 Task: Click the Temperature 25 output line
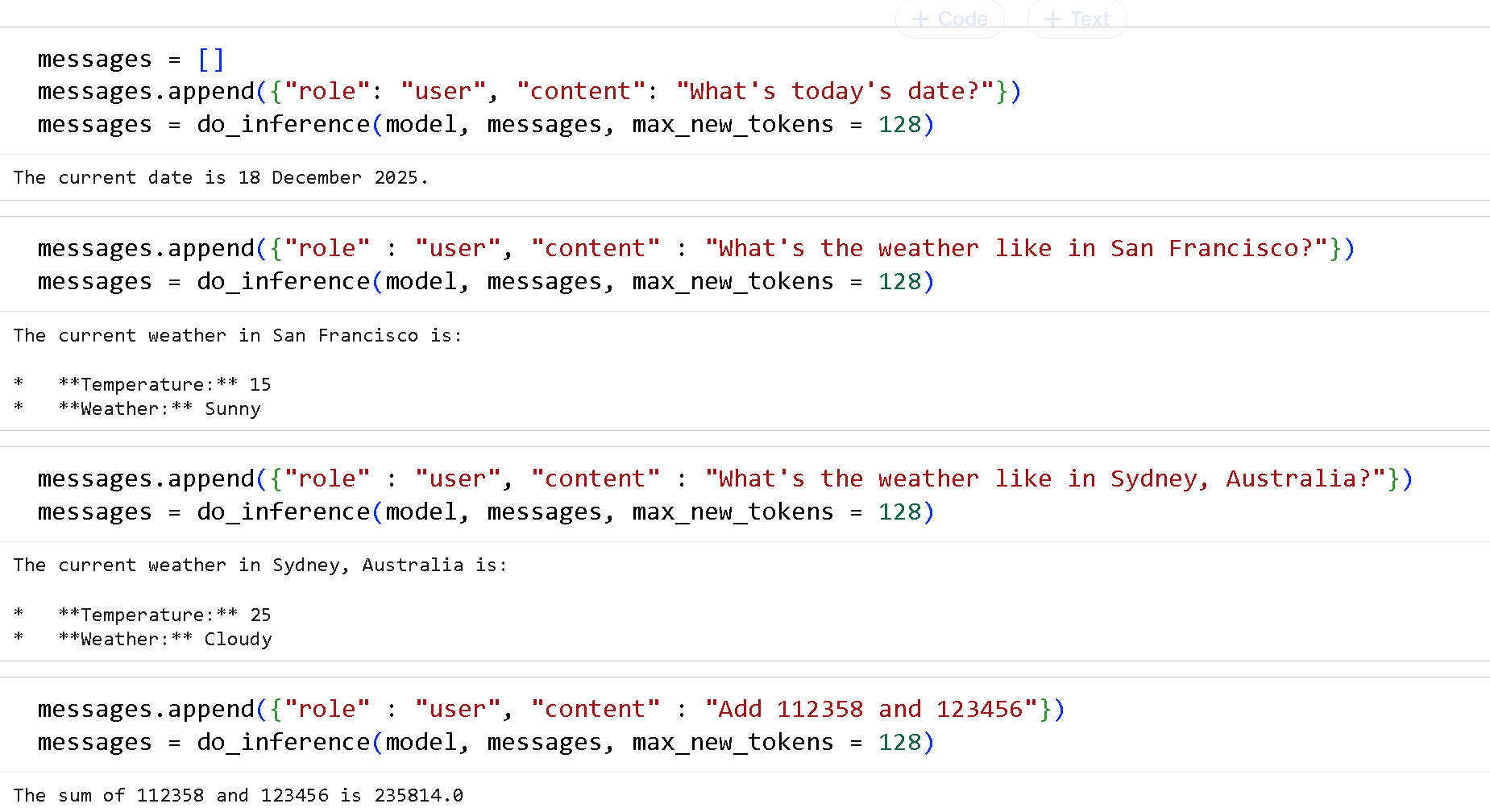[x=164, y=615]
